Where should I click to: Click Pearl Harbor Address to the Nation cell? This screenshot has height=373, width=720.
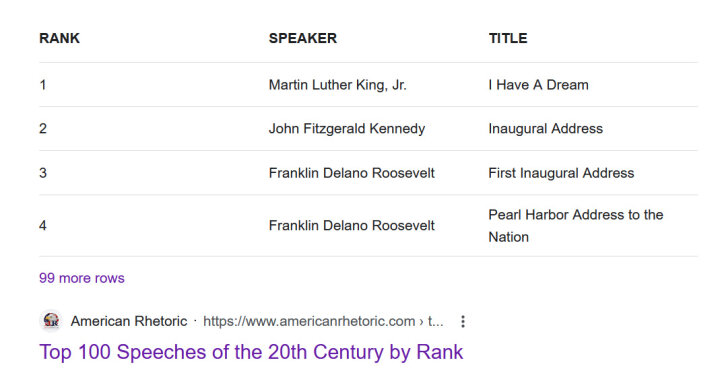tap(576, 226)
